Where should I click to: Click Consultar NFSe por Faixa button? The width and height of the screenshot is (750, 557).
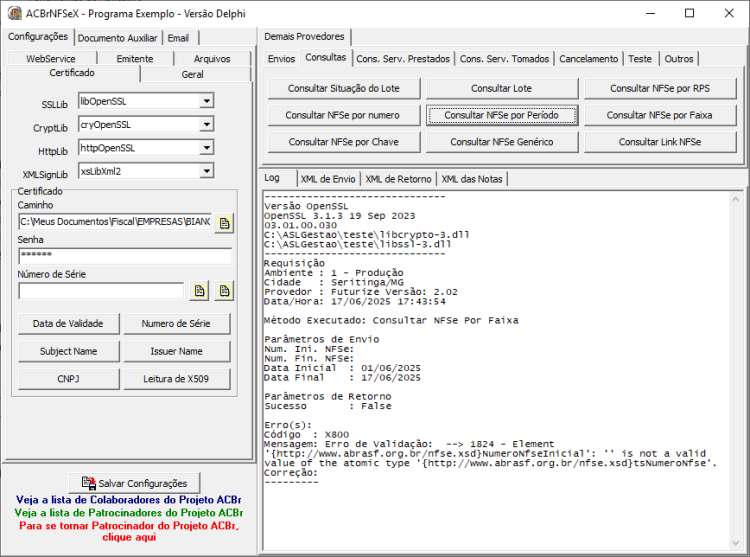pos(660,115)
